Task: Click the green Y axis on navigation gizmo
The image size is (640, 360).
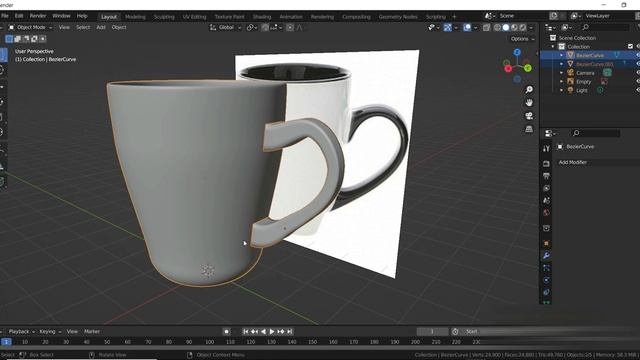Action: coord(527,68)
